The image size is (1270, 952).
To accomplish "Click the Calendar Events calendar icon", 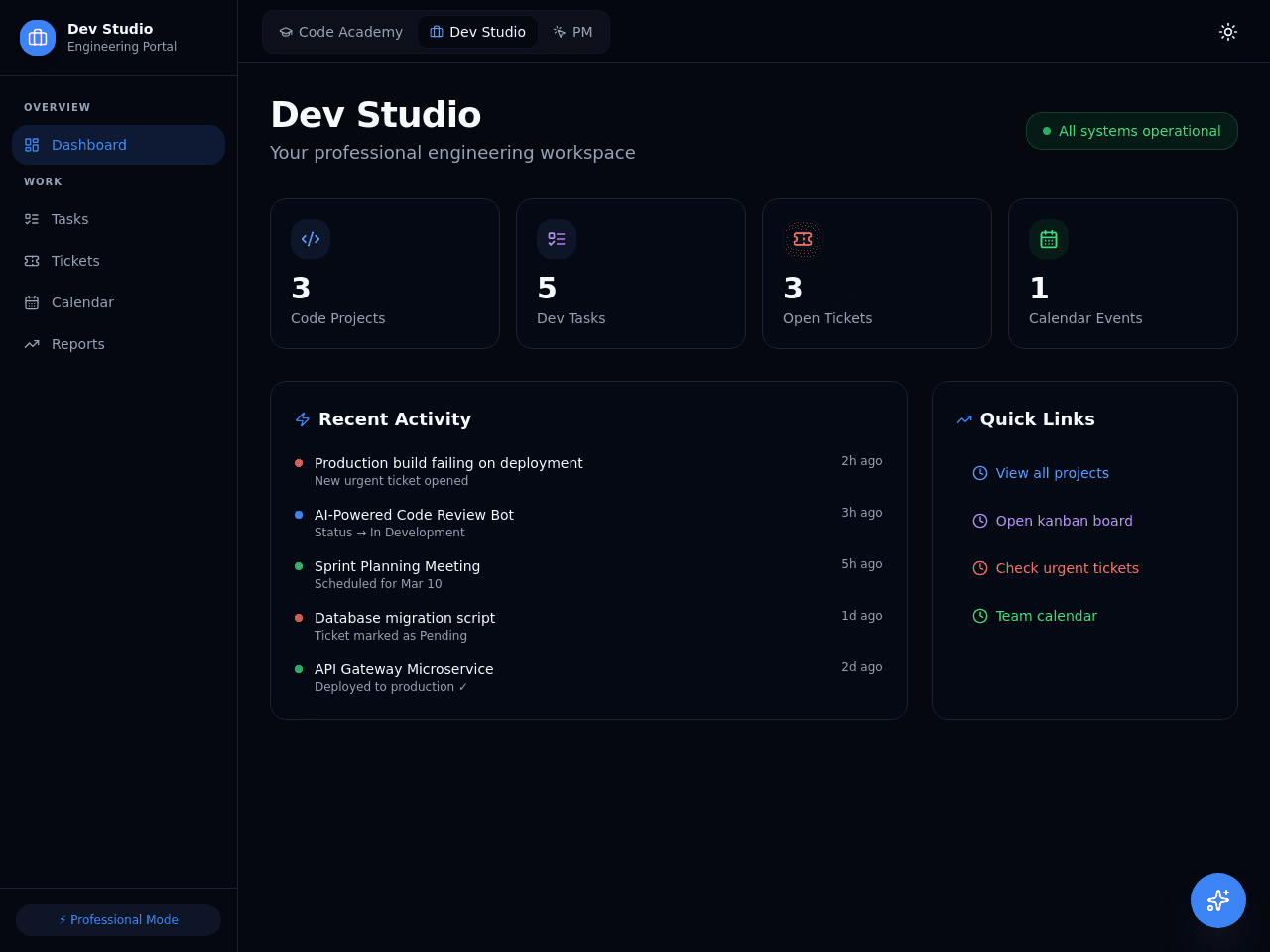I will (1049, 239).
